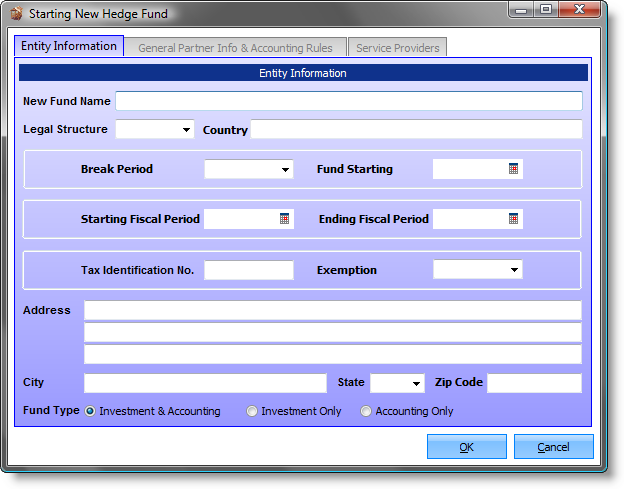The image size is (624, 489).
Task: Switch to the Entity Information tab
Action: click(69, 46)
